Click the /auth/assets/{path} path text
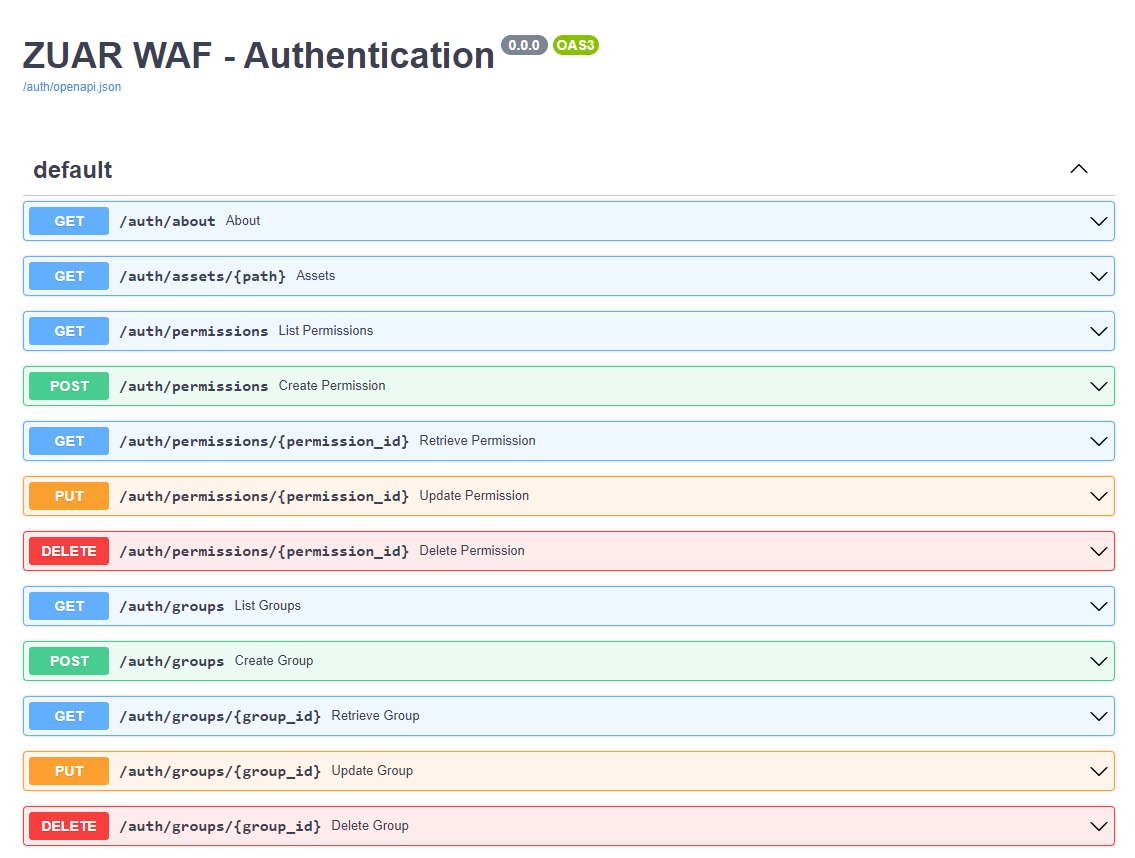 (x=203, y=277)
